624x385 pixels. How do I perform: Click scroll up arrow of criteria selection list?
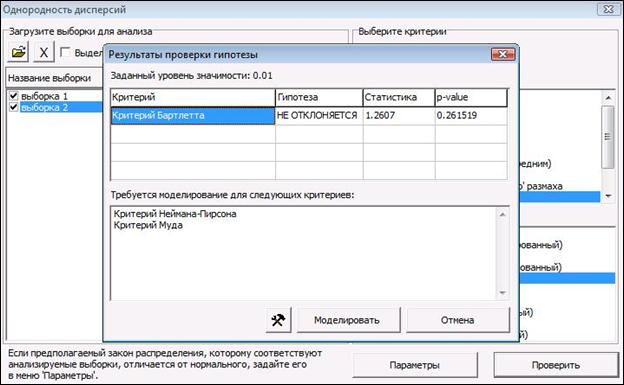pyautogui.click(x=608, y=97)
